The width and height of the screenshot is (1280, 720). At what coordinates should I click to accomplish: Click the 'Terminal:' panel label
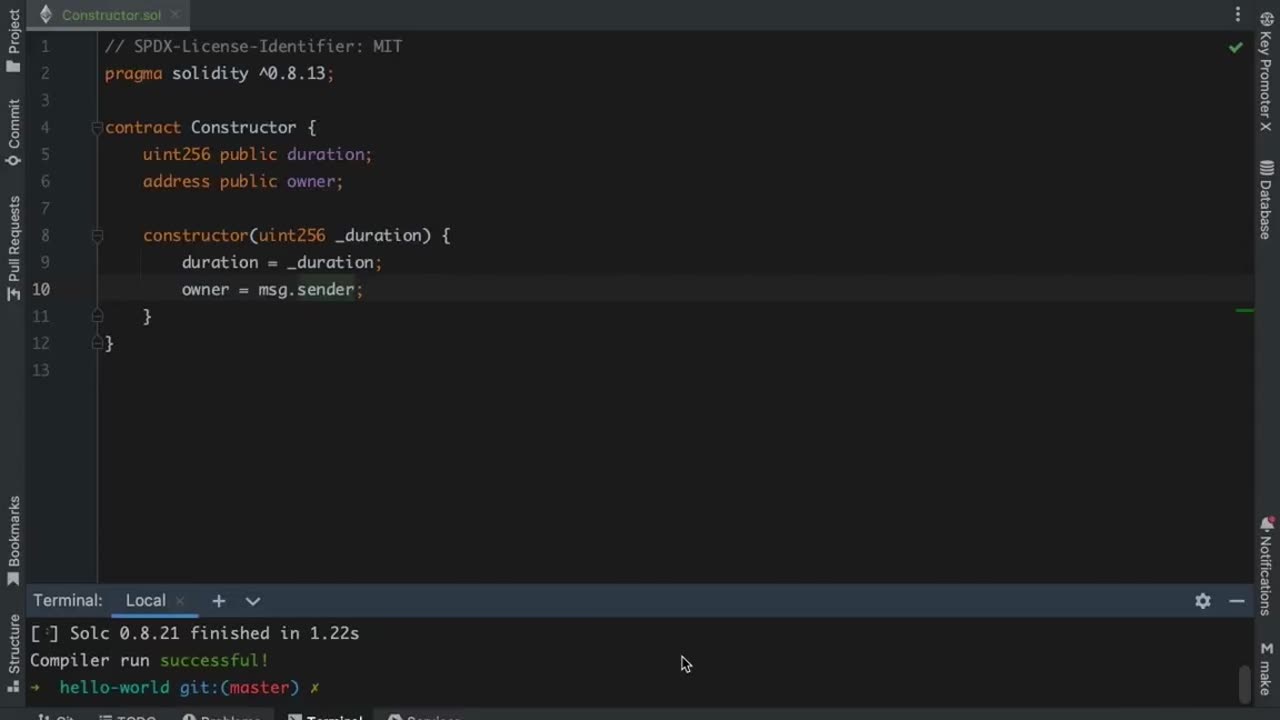coord(68,601)
